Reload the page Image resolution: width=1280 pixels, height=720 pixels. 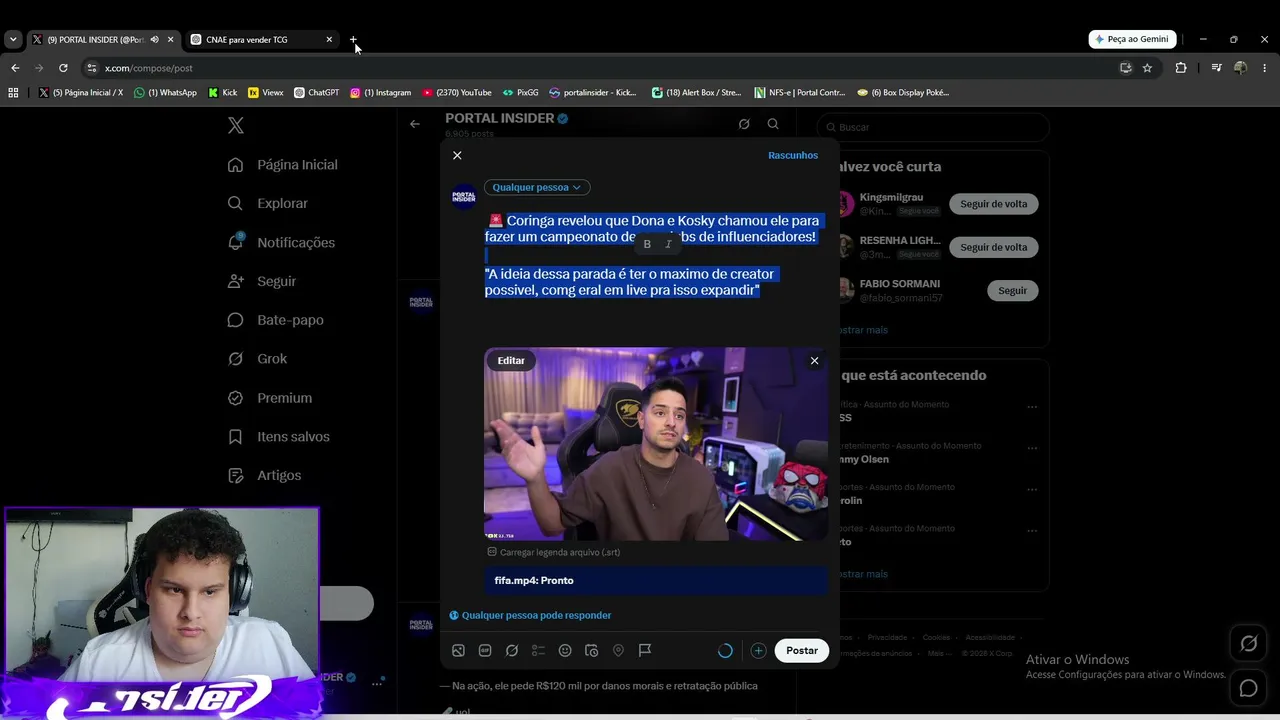click(63, 68)
